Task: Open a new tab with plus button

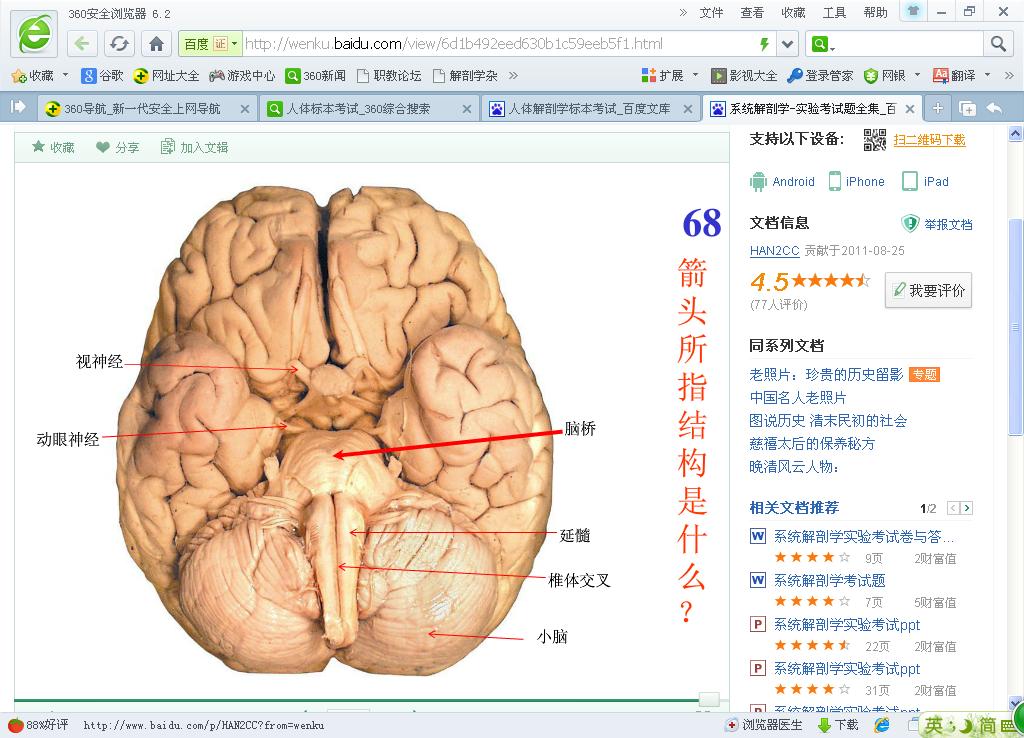Action: pyautogui.click(x=938, y=108)
